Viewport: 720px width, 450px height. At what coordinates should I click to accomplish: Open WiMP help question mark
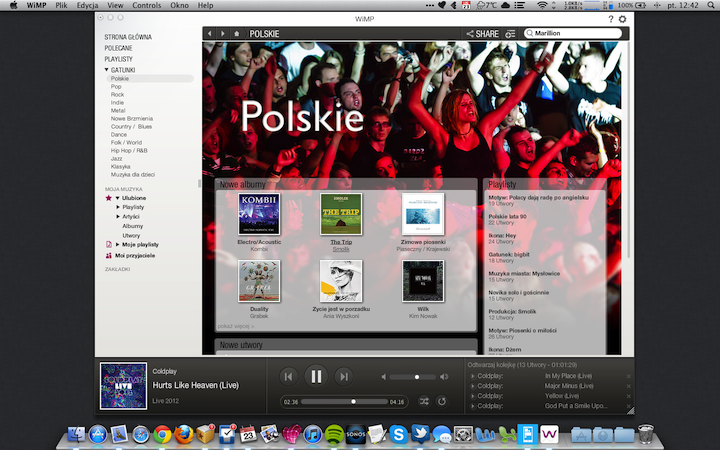click(x=611, y=19)
